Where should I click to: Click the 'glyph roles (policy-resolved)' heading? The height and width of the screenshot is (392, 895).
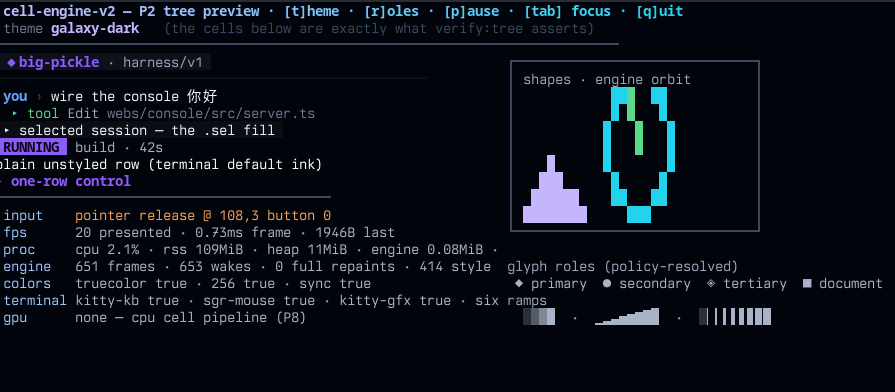click(x=623, y=266)
